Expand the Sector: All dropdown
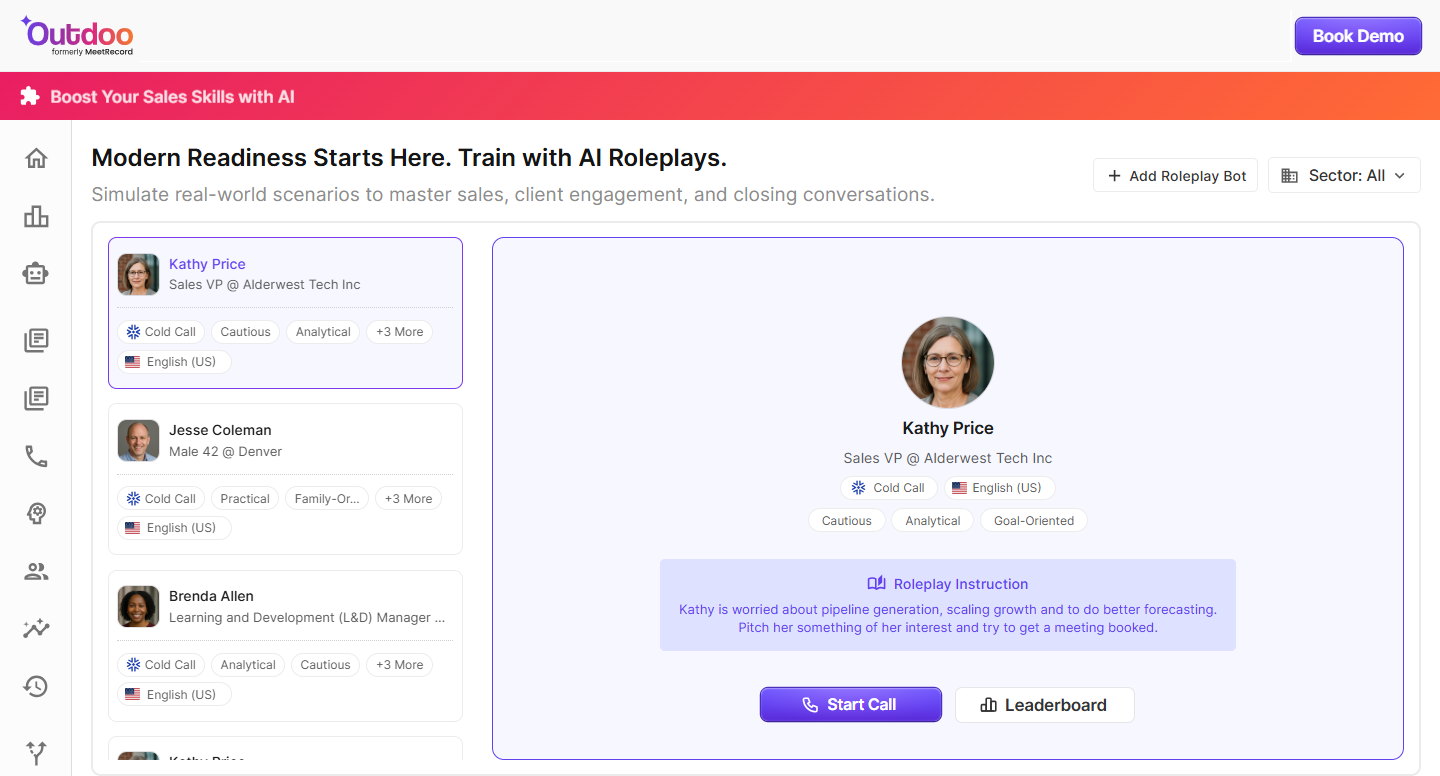 coord(1344,176)
